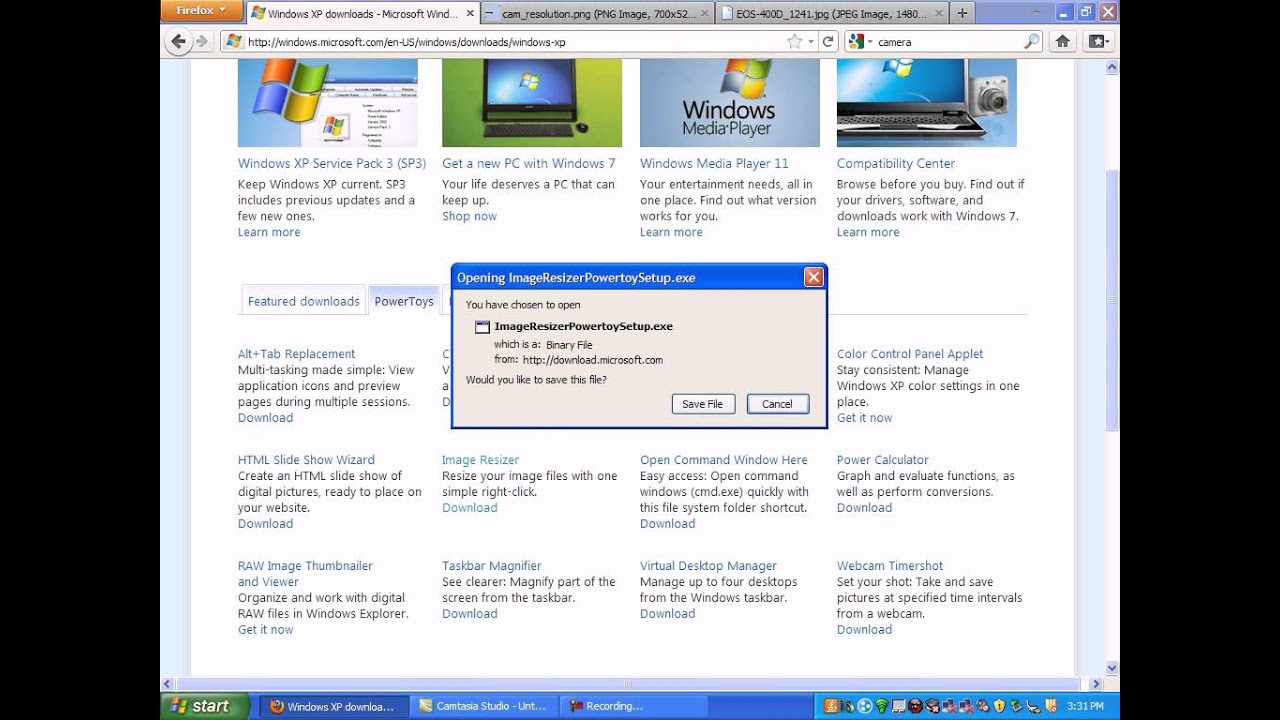Screen dimensions: 1280x720
Task: Open the Firefox menu button
Action: (202, 10)
